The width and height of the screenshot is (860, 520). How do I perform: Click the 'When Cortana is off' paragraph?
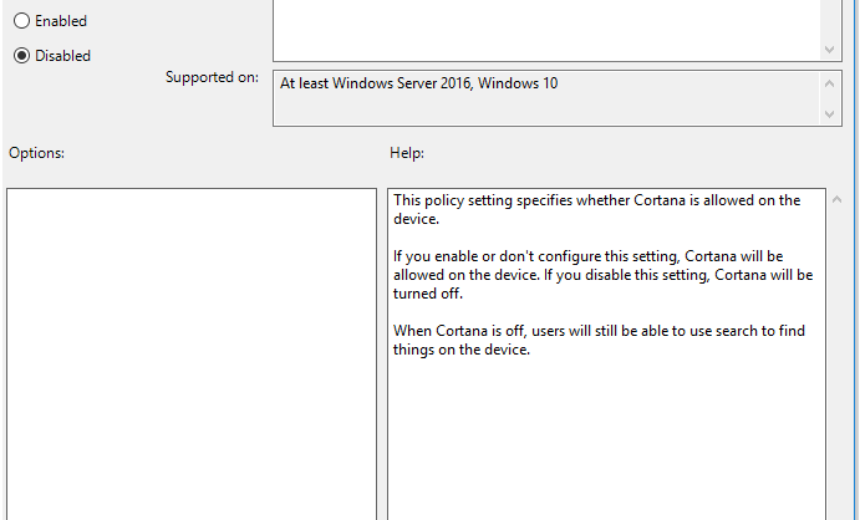tap(598, 340)
